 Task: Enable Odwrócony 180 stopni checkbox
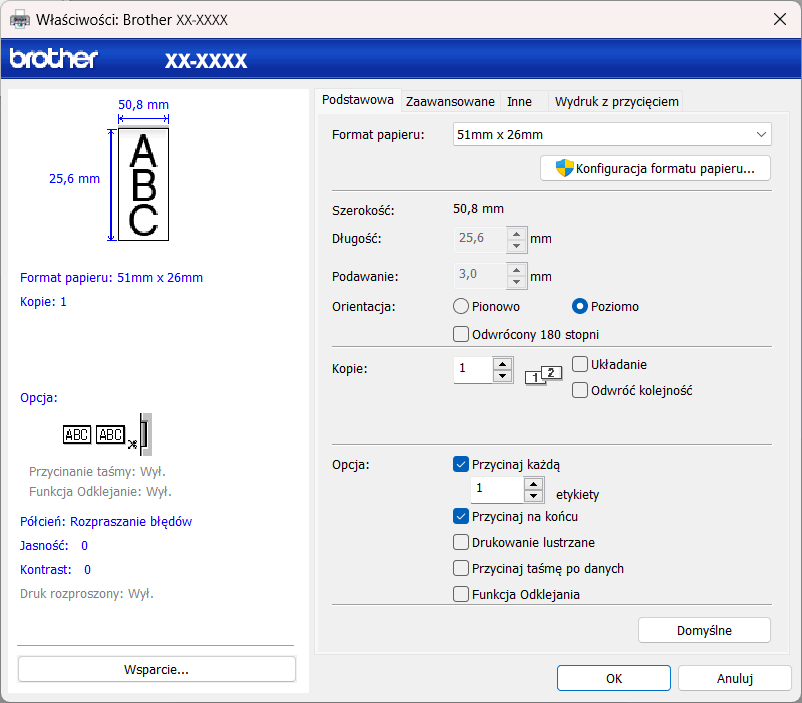click(x=461, y=335)
